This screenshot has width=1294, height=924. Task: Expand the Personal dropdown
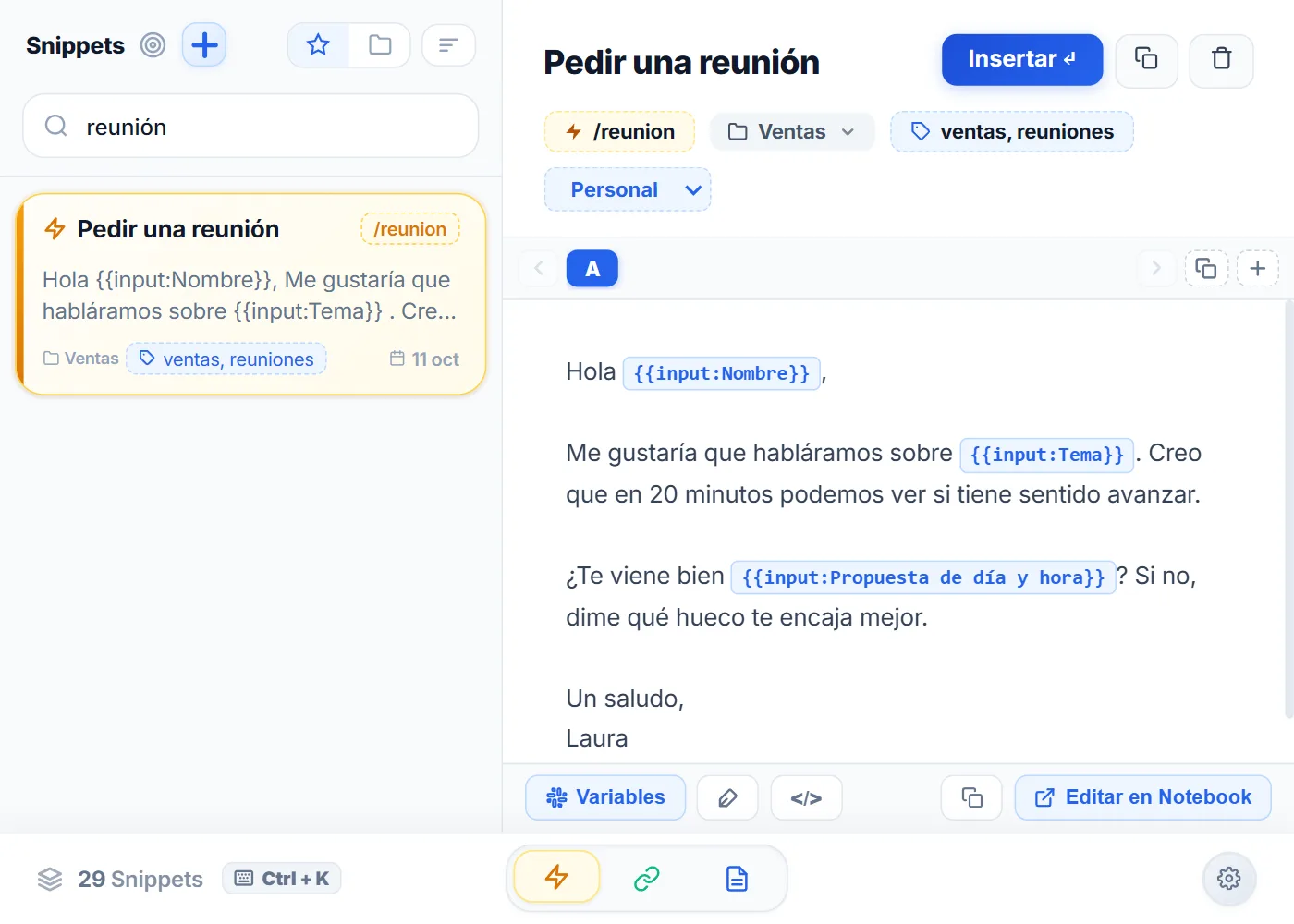(x=628, y=189)
